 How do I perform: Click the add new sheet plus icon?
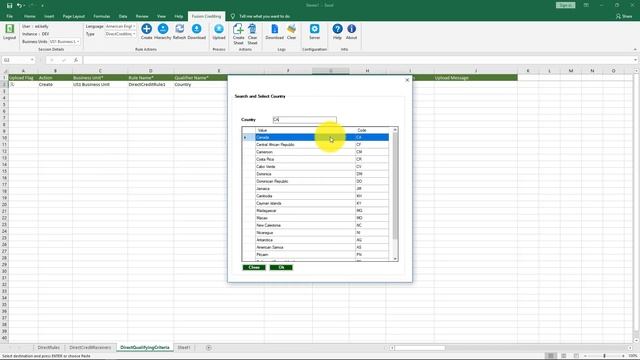tap(209, 348)
